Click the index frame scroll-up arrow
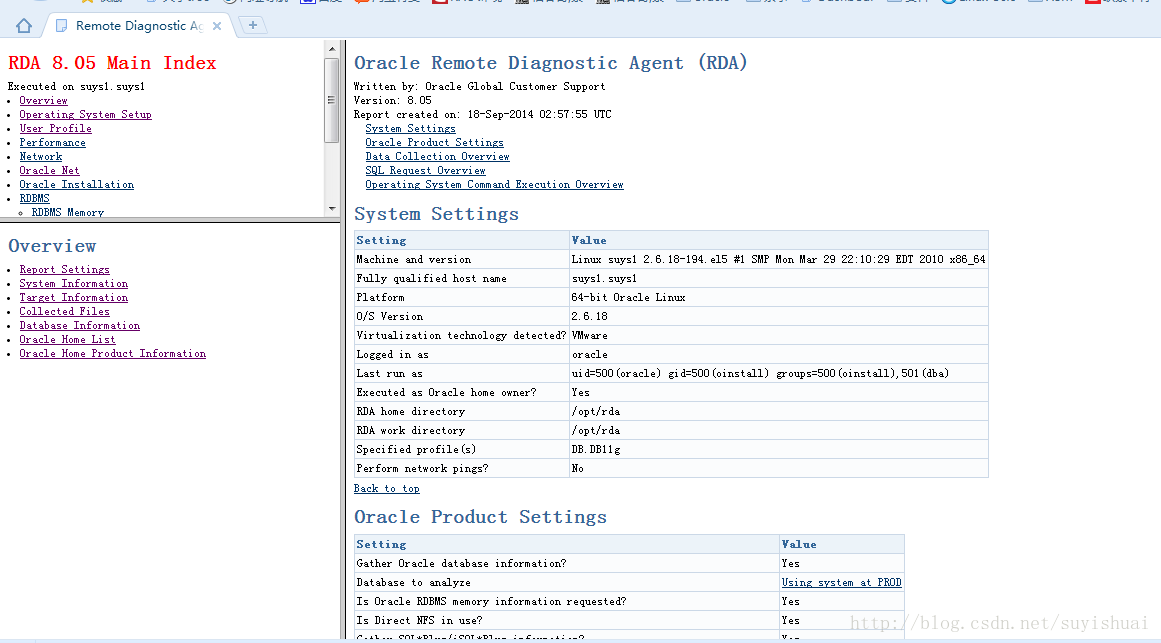This screenshot has width=1161, height=643. [x=332, y=49]
